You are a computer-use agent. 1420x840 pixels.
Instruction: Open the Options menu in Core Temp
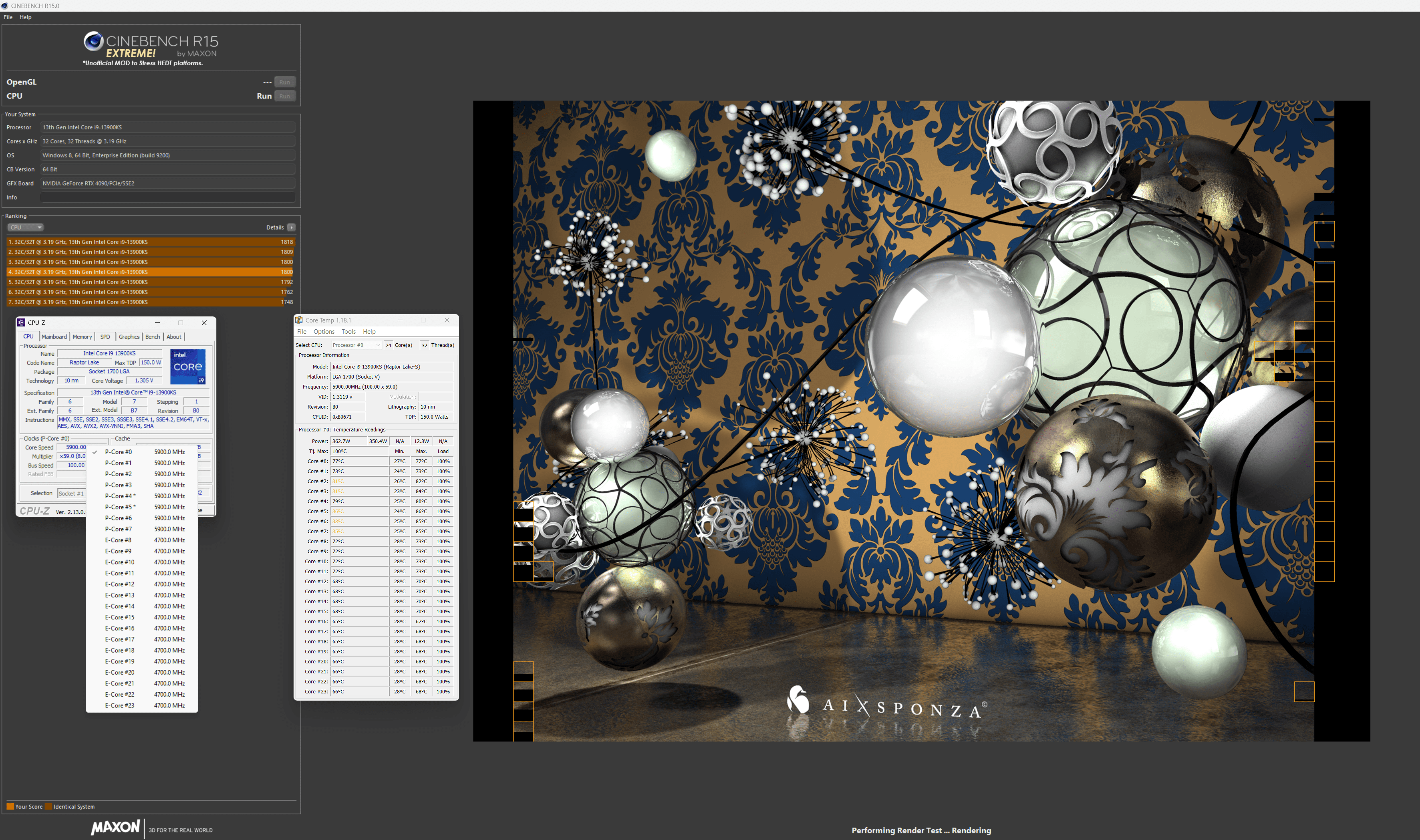[324, 332]
